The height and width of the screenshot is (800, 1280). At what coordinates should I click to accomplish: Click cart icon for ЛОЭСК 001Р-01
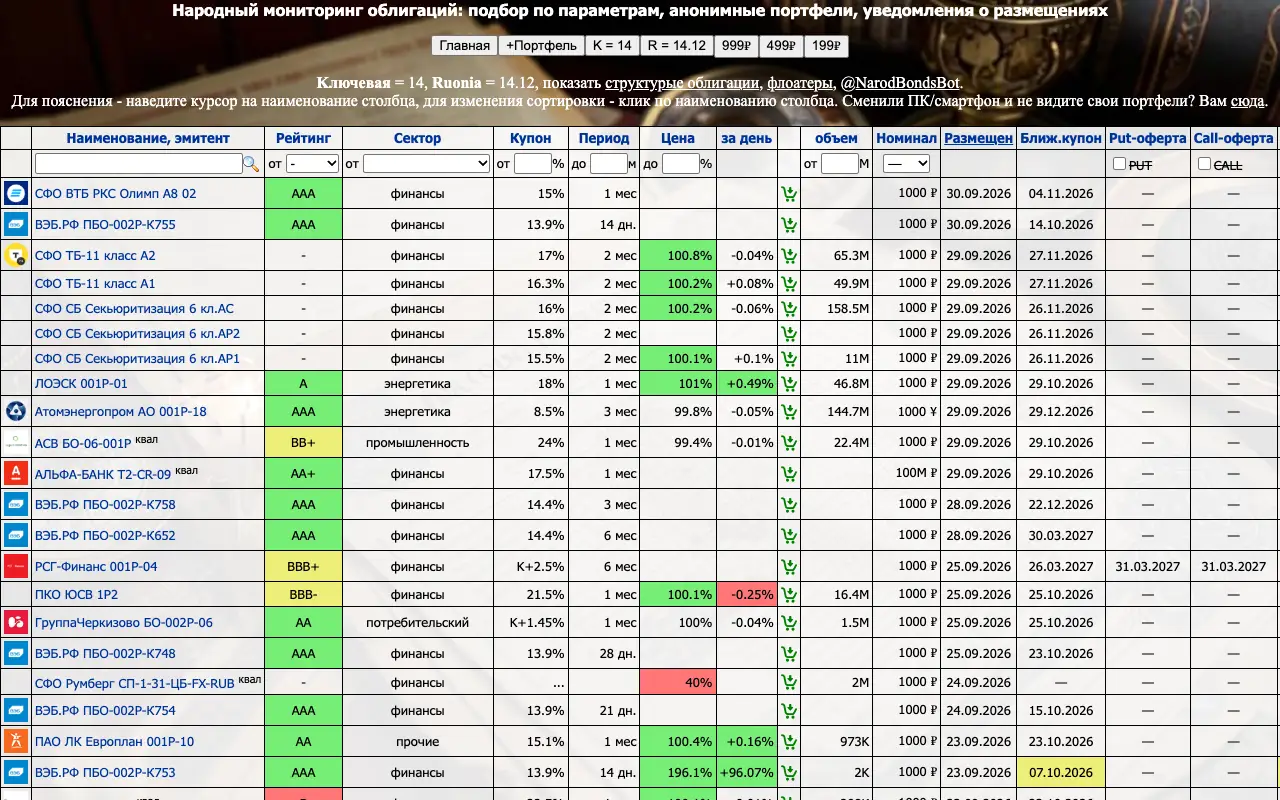pos(789,384)
